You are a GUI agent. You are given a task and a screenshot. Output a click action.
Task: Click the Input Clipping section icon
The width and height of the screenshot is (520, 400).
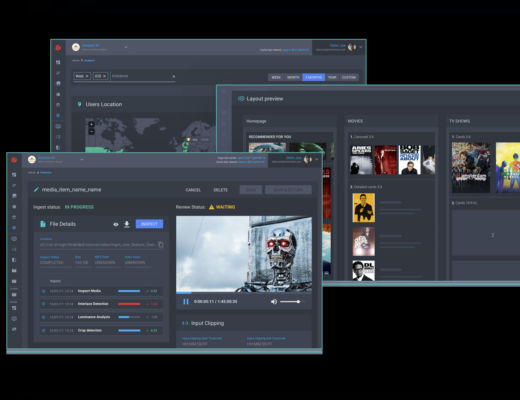coord(185,323)
